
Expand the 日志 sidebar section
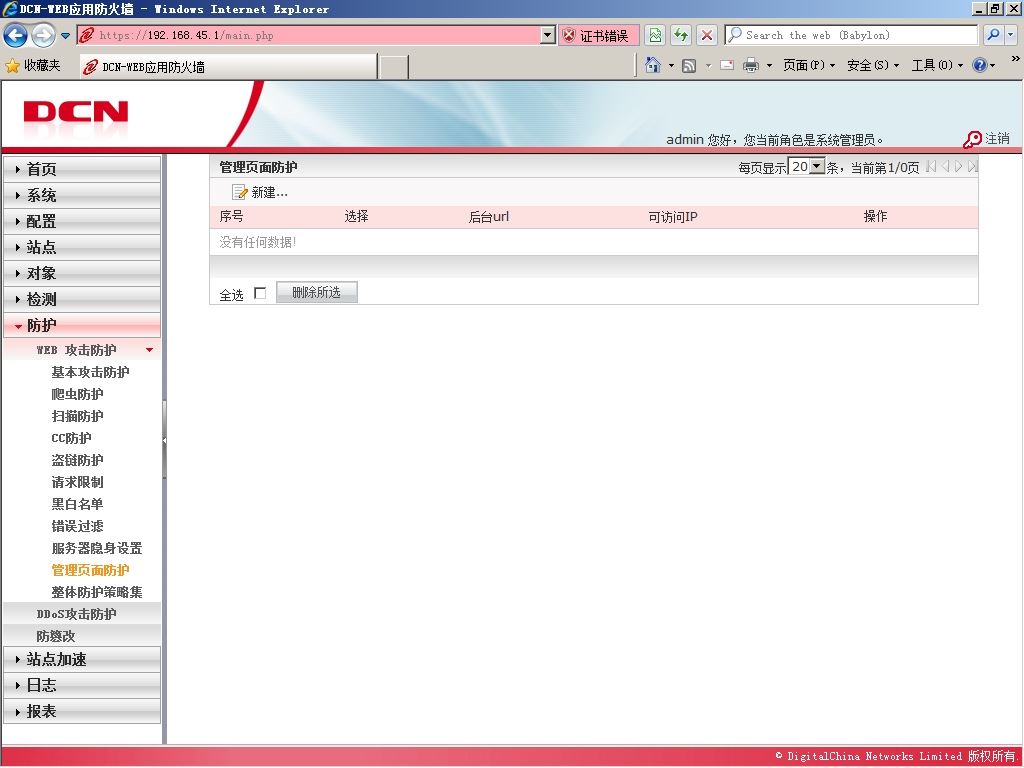coord(82,686)
